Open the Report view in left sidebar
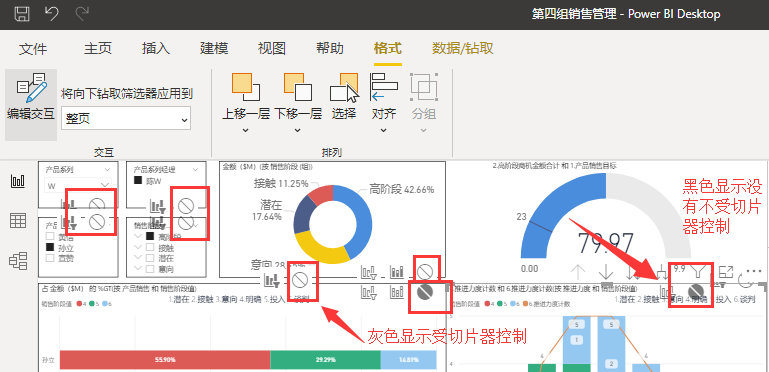Viewport: 769px width, 372px height. 18,182
